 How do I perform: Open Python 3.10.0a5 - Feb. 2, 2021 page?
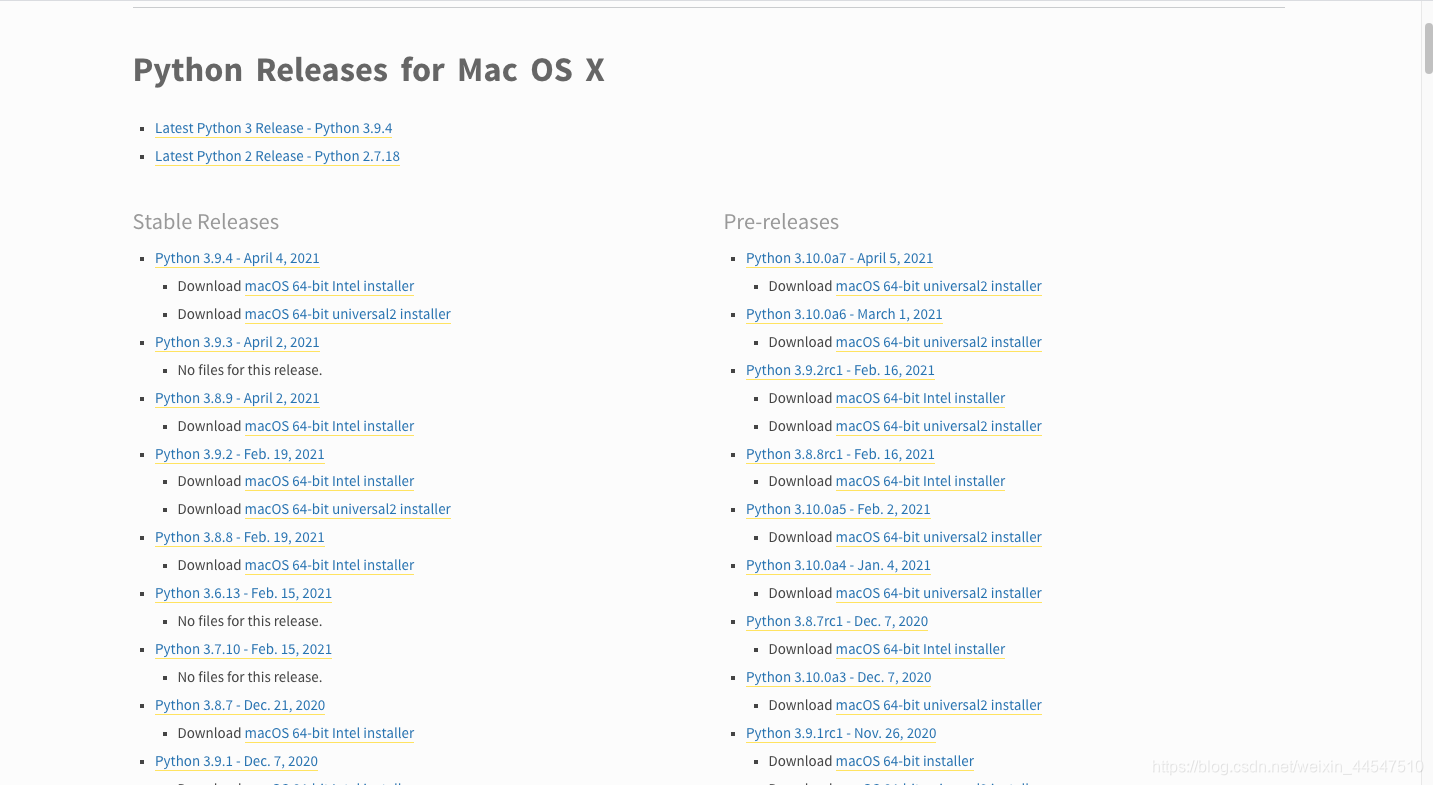point(838,509)
